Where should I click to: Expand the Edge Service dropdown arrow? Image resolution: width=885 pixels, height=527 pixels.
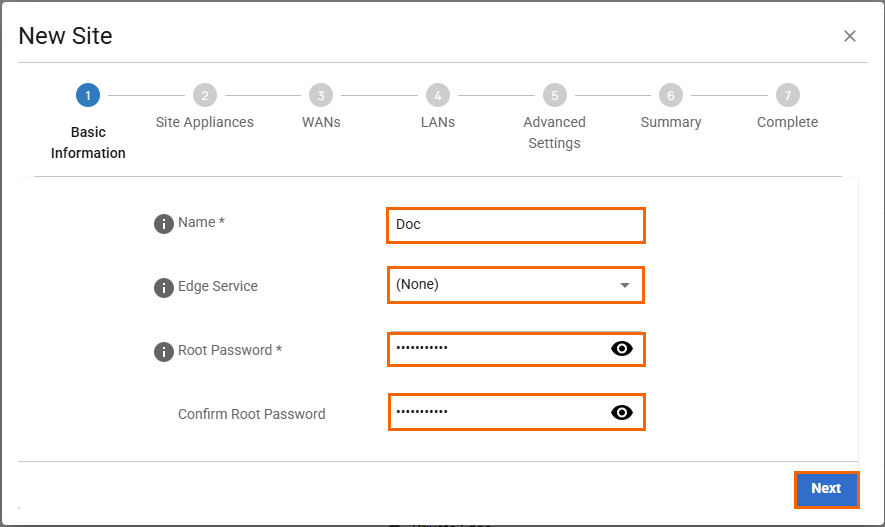coord(625,285)
